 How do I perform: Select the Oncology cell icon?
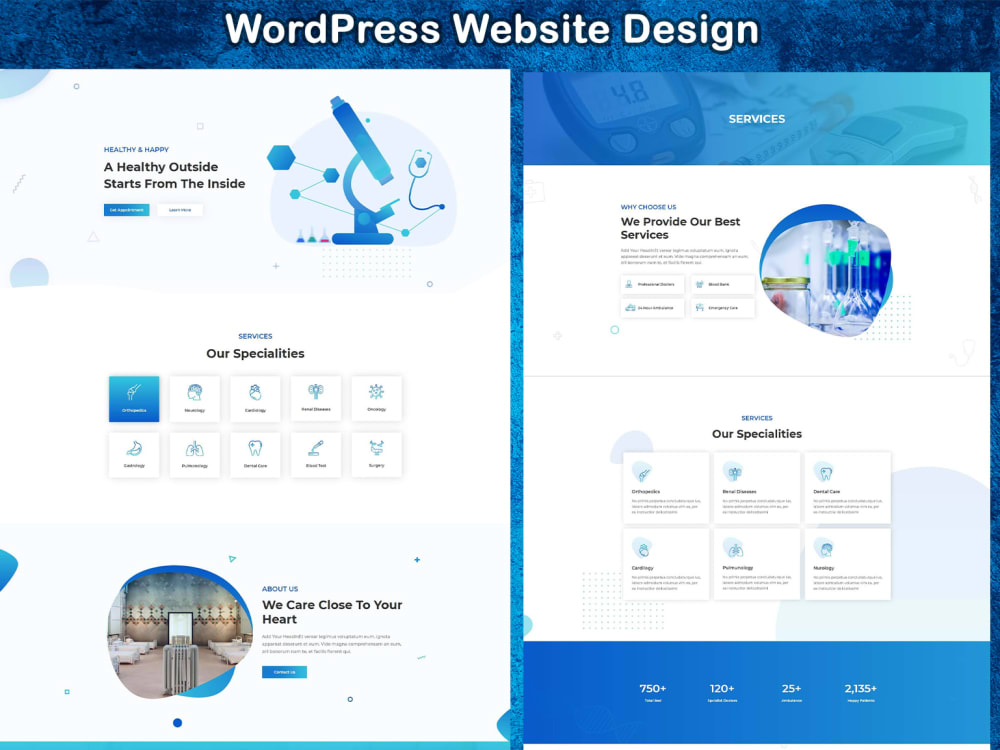tap(376, 390)
